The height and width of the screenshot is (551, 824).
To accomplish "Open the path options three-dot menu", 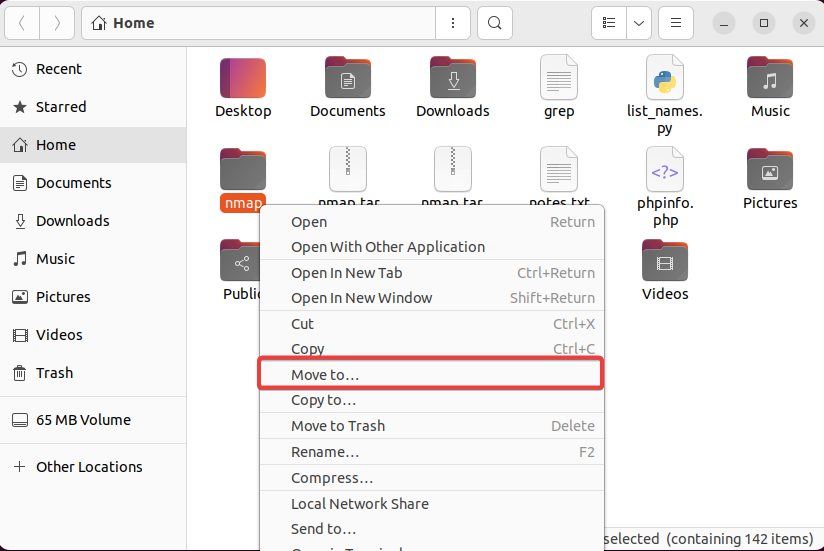I will coord(452,23).
